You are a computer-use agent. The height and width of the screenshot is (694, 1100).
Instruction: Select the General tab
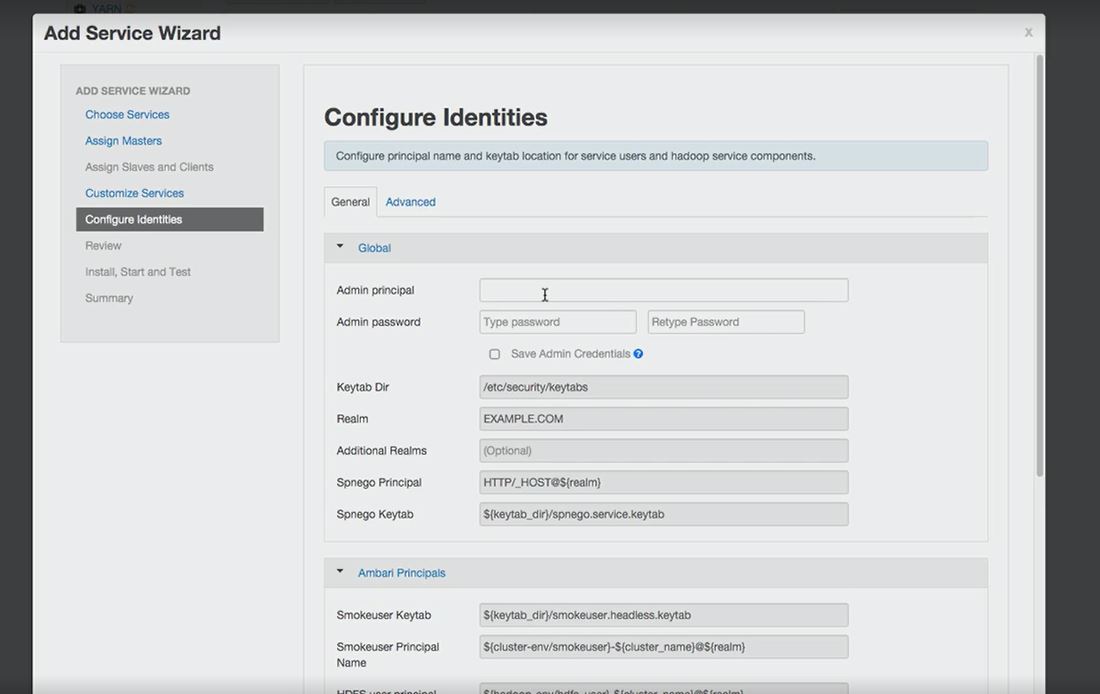click(350, 201)
